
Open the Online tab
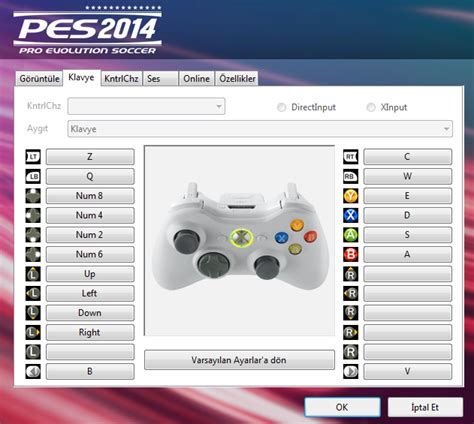tap(196, 79)
